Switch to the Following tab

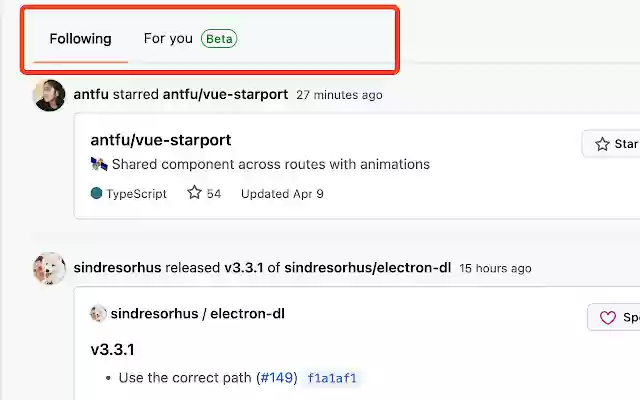(x=80, y=39)
